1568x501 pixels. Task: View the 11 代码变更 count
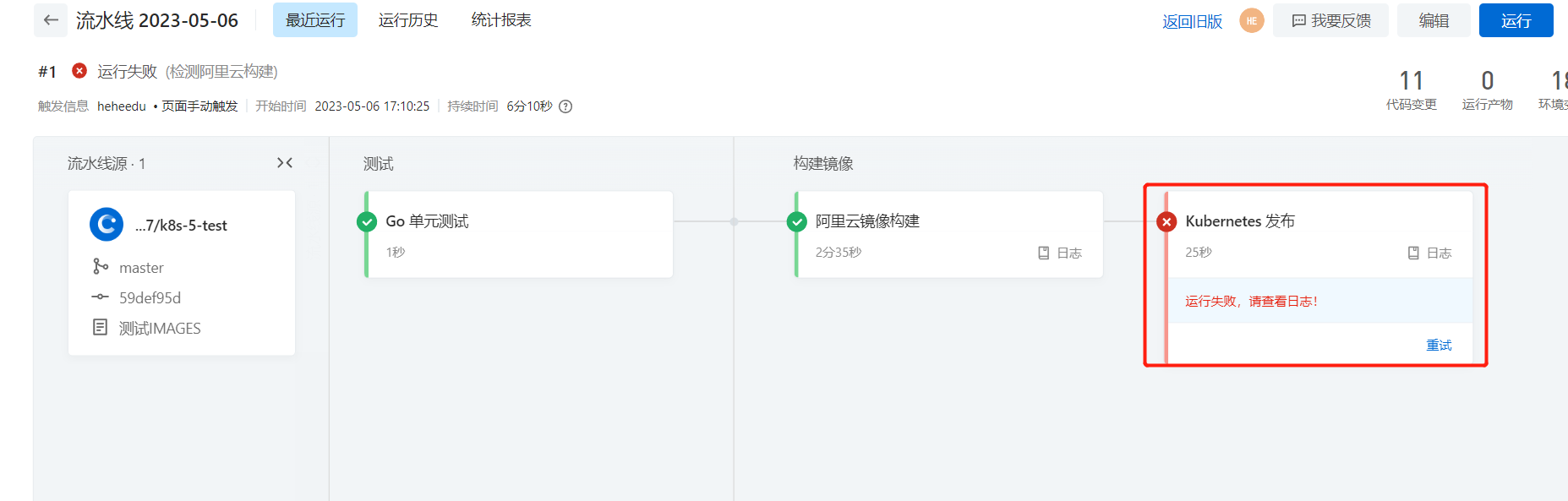(1411, 90)
